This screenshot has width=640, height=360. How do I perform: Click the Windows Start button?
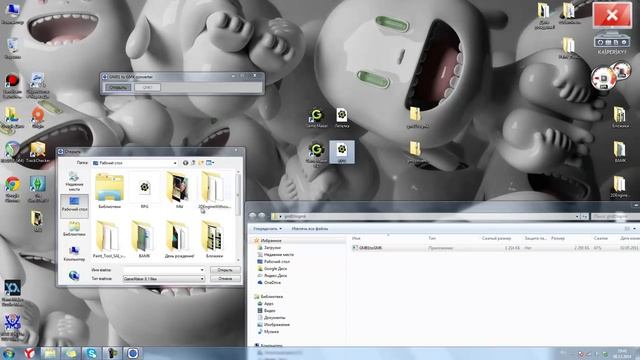click(9, 353)
